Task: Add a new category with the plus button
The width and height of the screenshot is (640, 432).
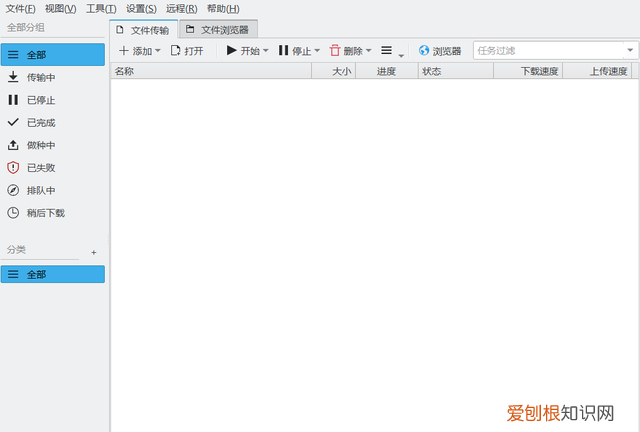Action: pos(93,252)
